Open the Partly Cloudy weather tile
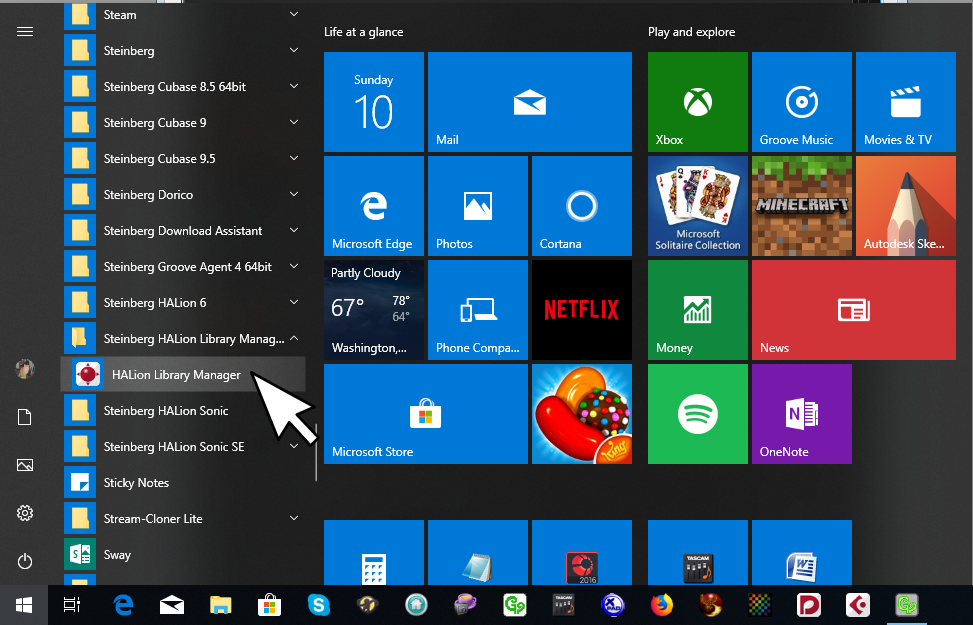Viewport: 973px width, 625px height. tap(374, 310)
